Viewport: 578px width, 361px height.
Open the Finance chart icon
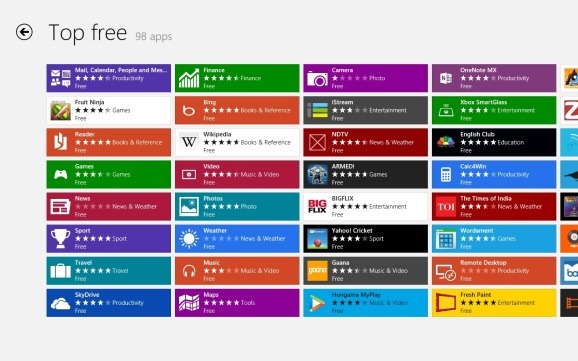(x=189, y=78)
